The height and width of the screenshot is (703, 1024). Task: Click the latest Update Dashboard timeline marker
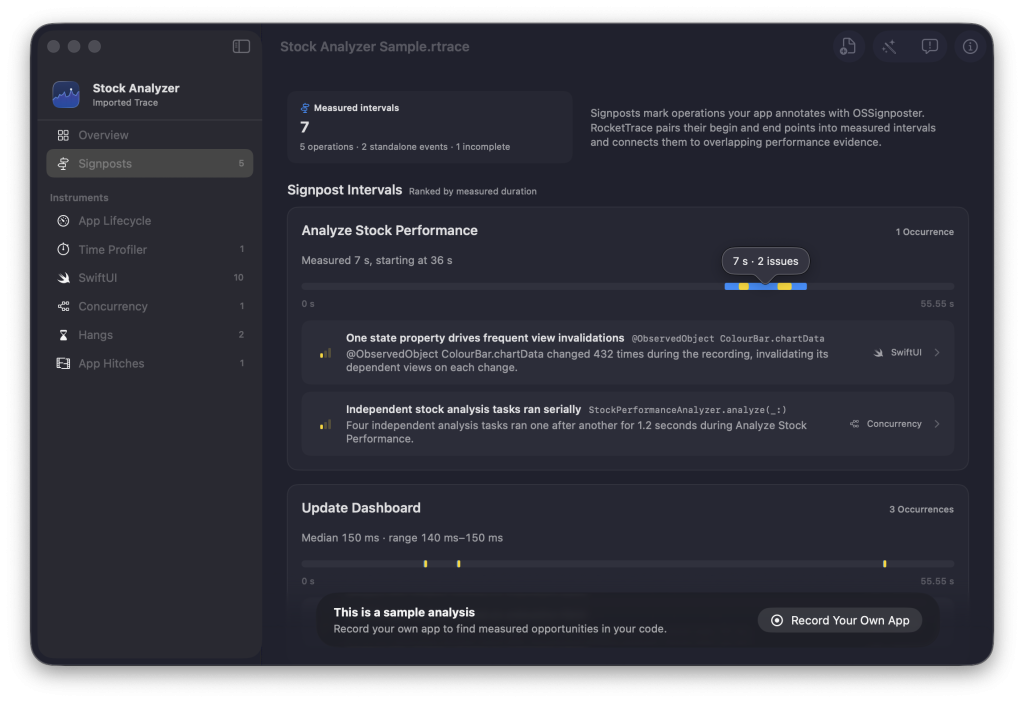click(x=885, y=564)
